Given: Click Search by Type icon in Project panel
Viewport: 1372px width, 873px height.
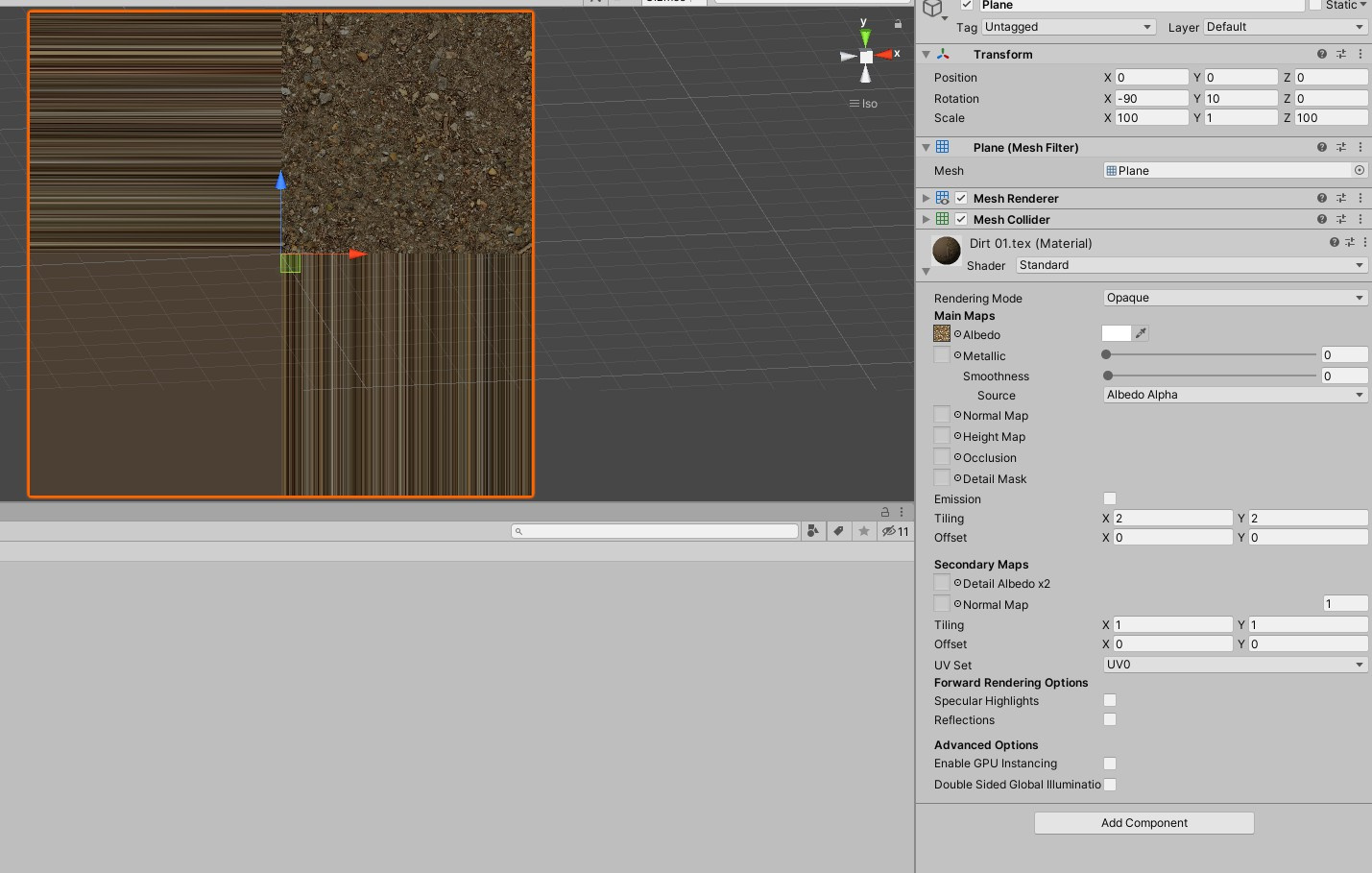Looking at the screenshot, I should [x=813, y=531].
